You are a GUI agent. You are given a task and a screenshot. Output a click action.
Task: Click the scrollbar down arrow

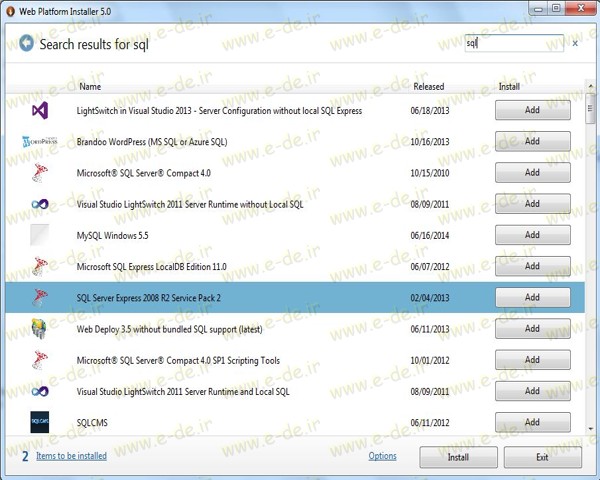click(591, 429)
